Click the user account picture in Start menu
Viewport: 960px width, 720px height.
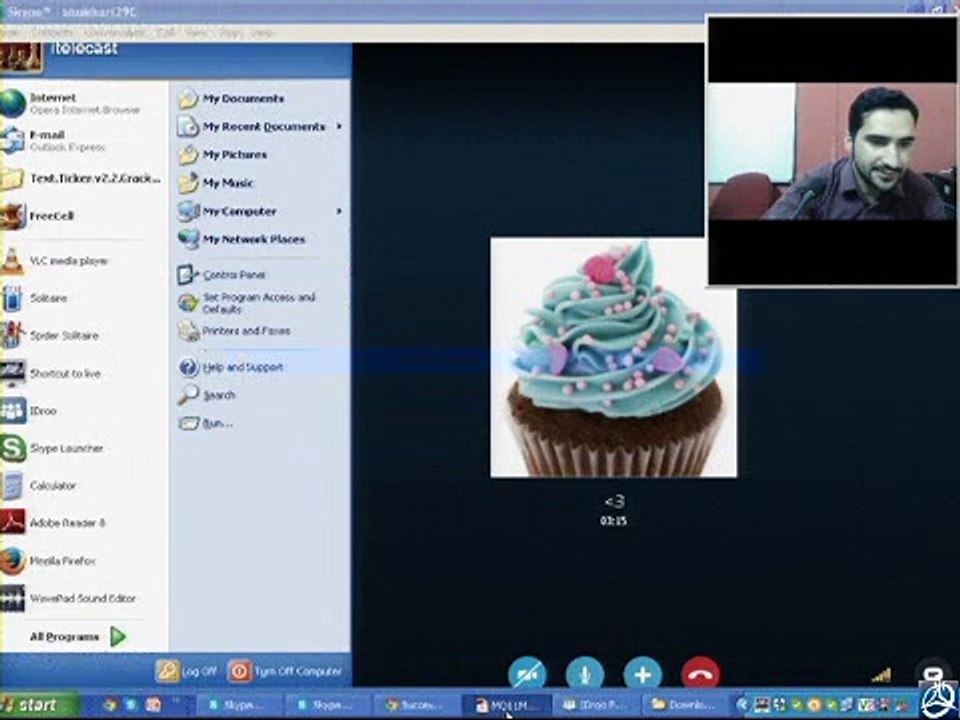point(21,58)
